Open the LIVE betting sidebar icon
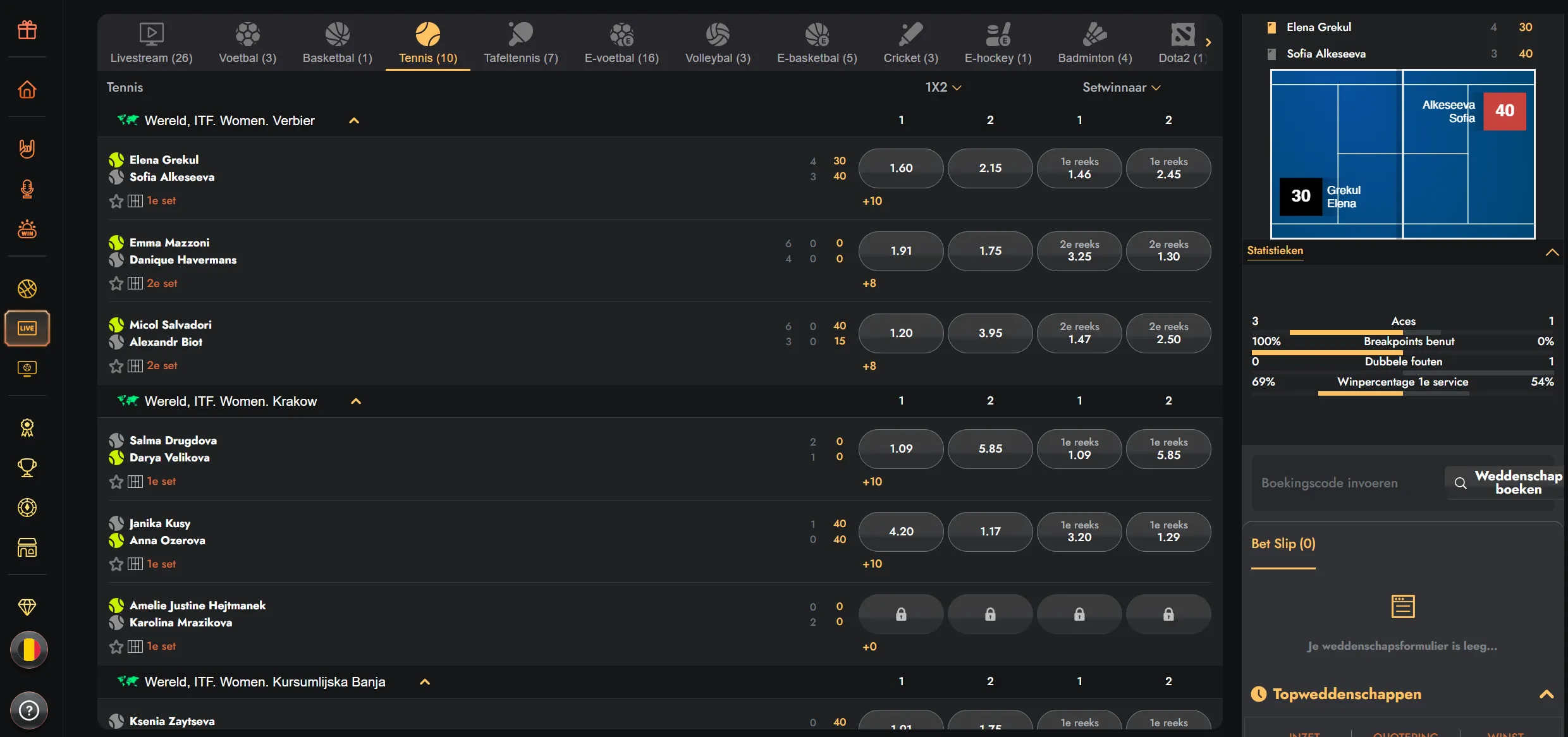 (x=27, y=328)
